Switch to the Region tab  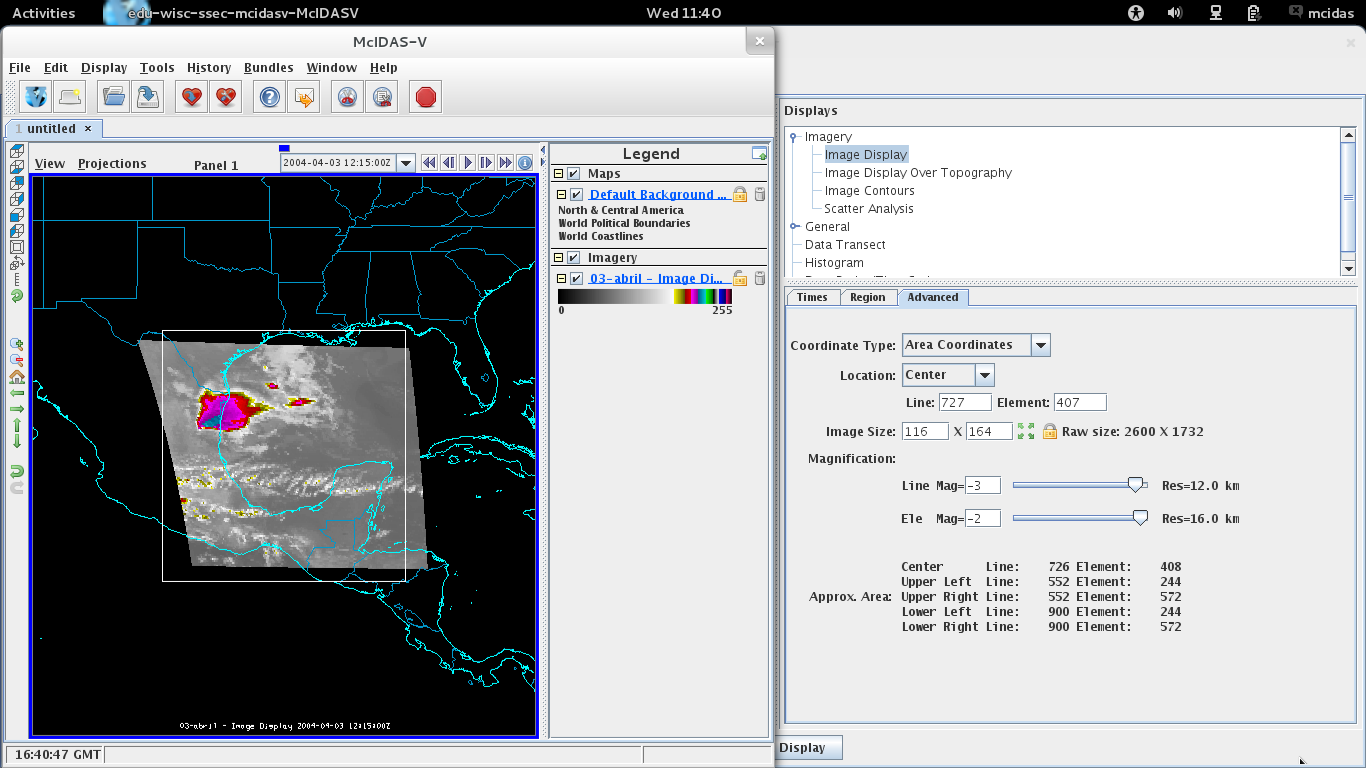click(867, 297)
